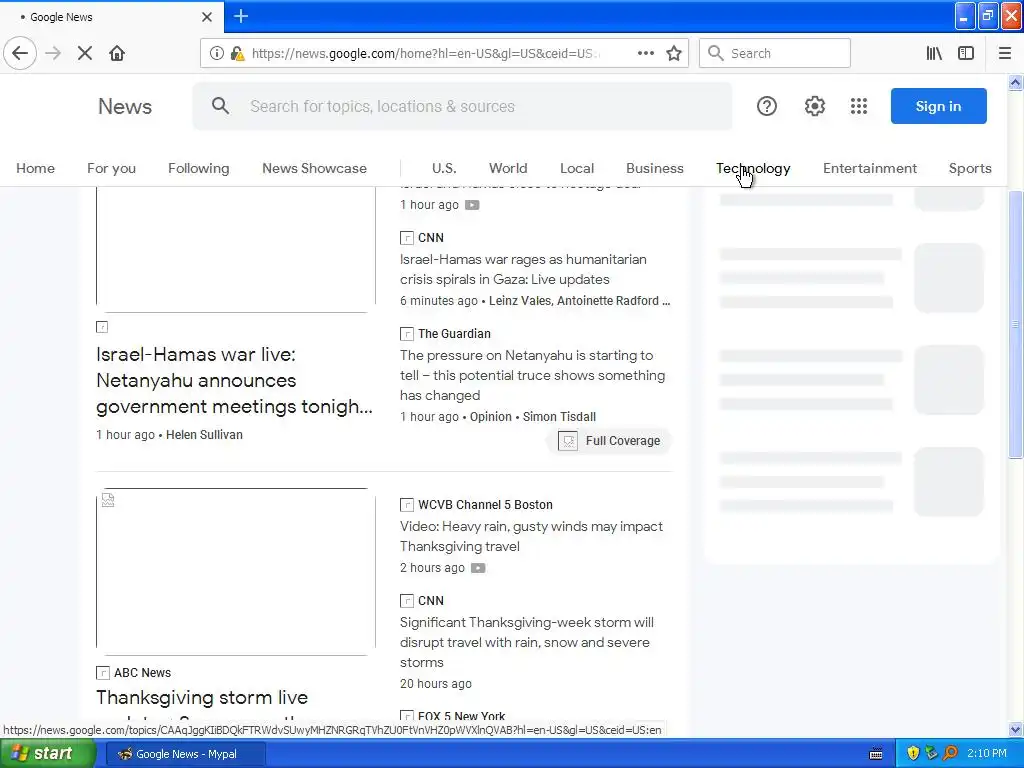Stop loading the page with the X button
This screenshot has width=1024, height=768.
pyautogui.click(x=84, y=53)
